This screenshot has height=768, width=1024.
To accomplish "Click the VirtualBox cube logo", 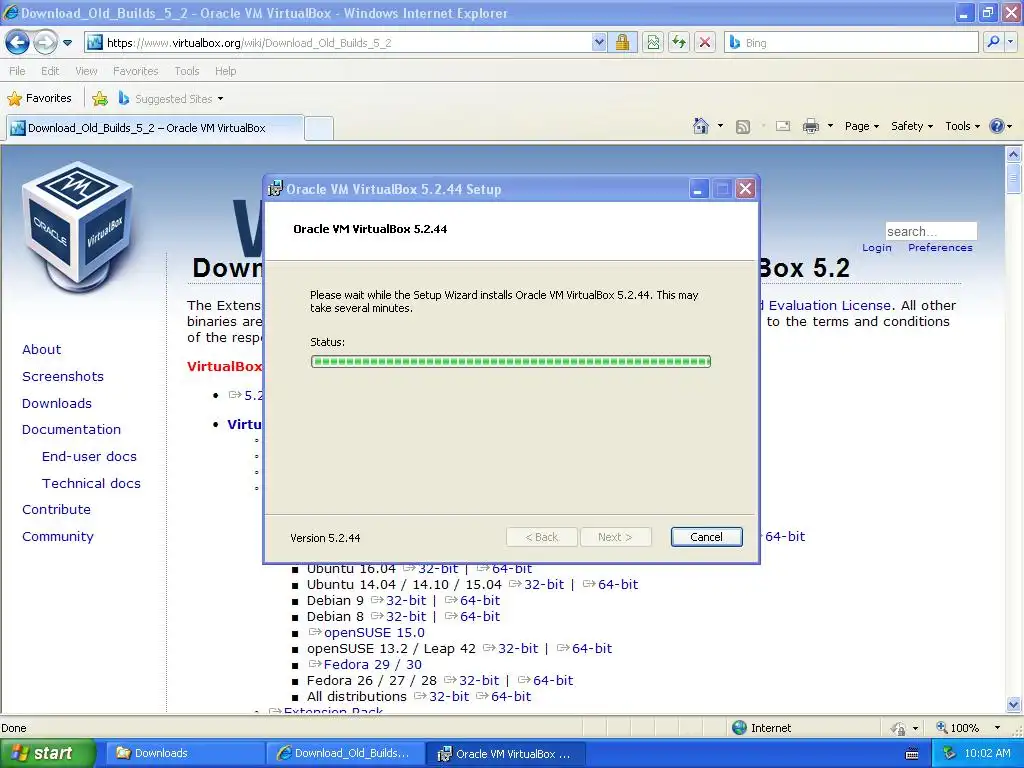I will [x=78, y=226].
